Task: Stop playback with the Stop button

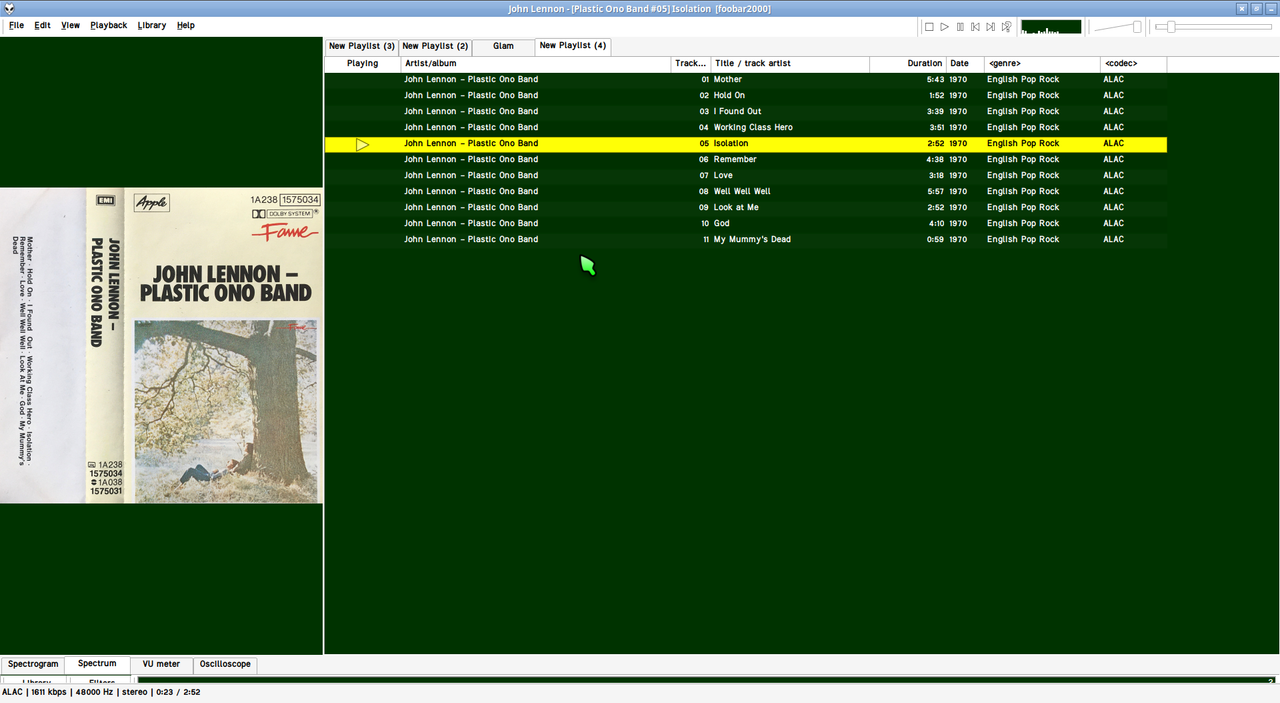Action: tap(929, 27)
